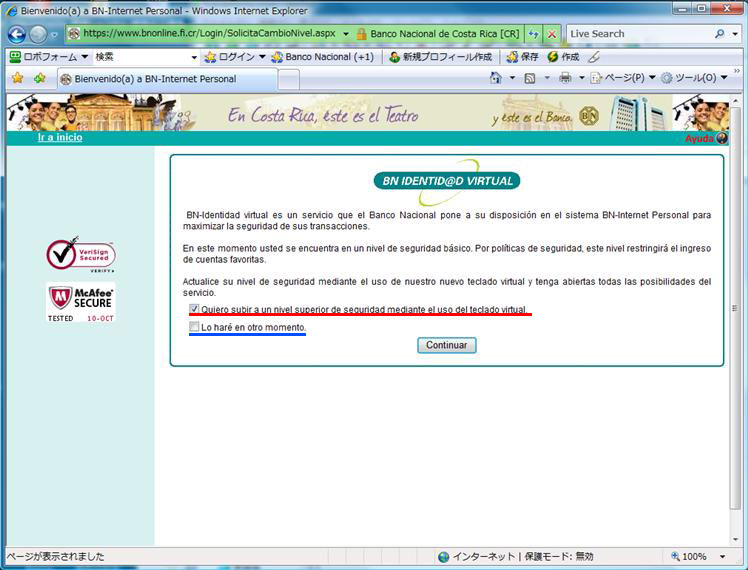Click inside the Live Search box
748x570 pixels.
pos(640,34)
